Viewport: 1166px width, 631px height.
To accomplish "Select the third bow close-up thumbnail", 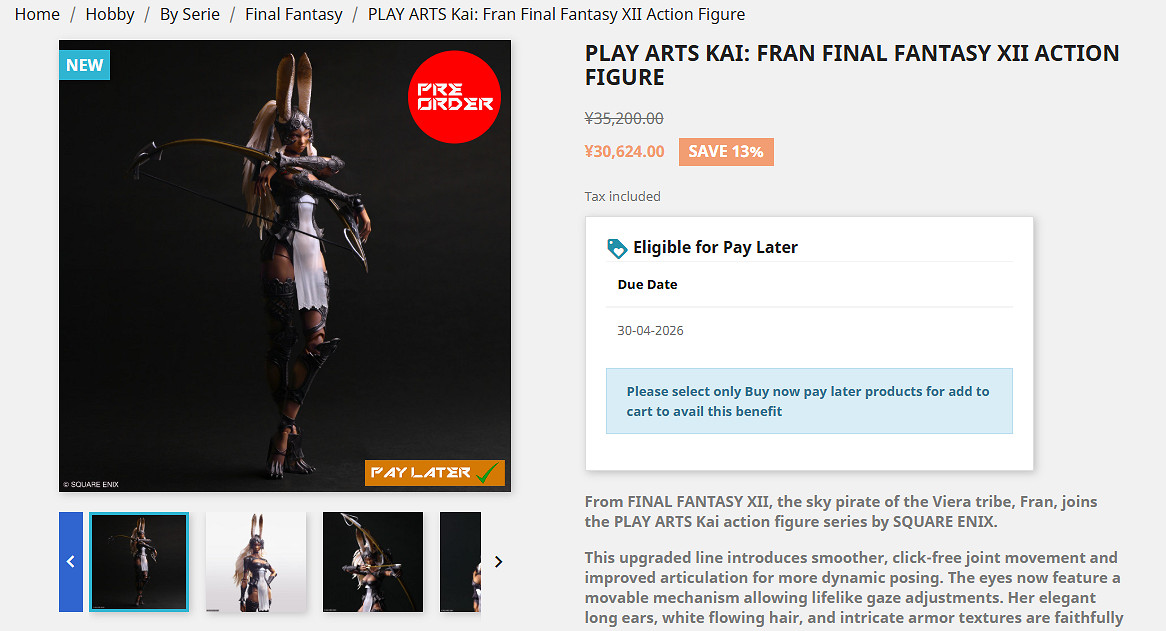I will [373, 562].
